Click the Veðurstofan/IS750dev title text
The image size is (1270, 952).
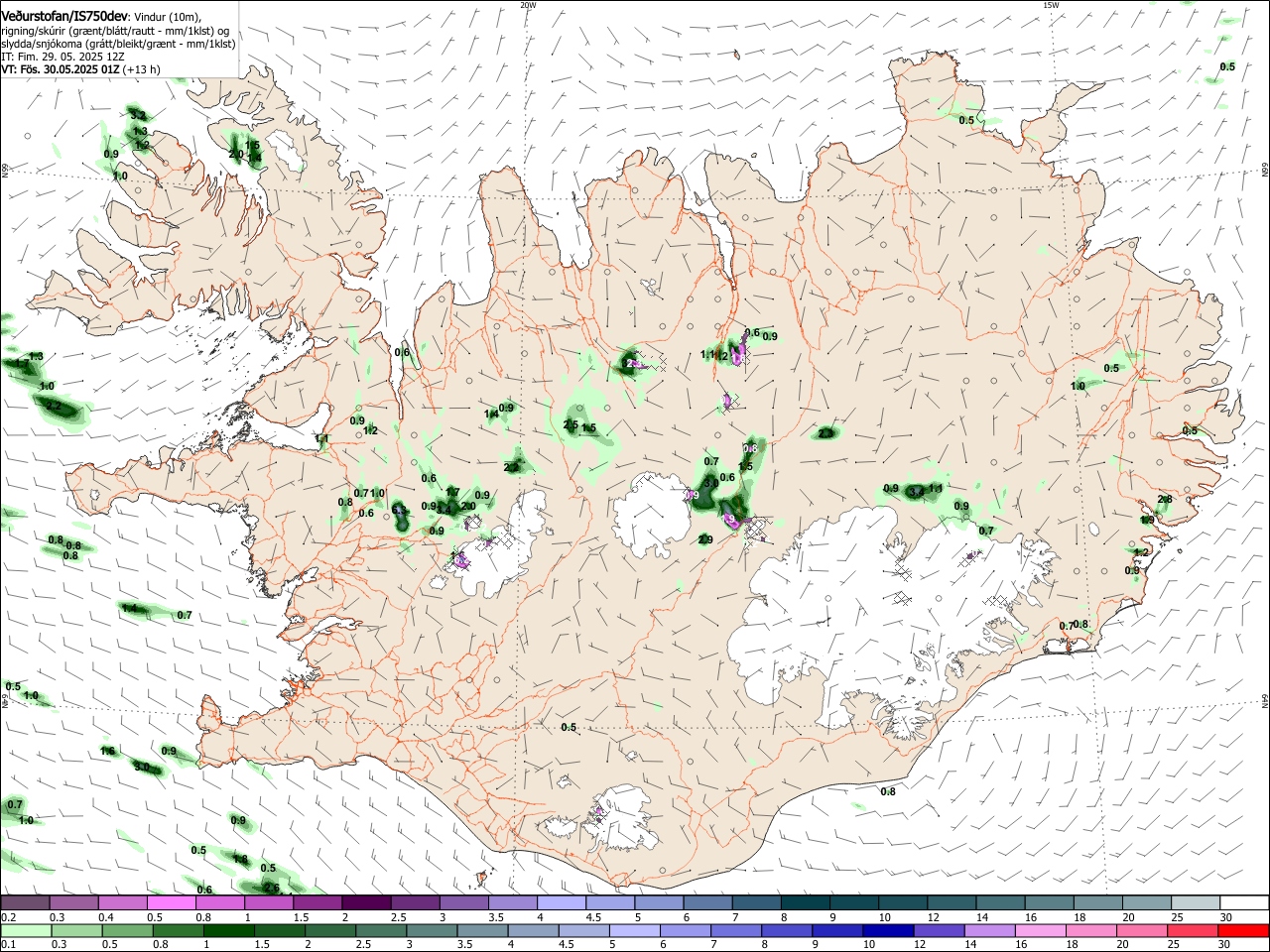pos(64,17)
